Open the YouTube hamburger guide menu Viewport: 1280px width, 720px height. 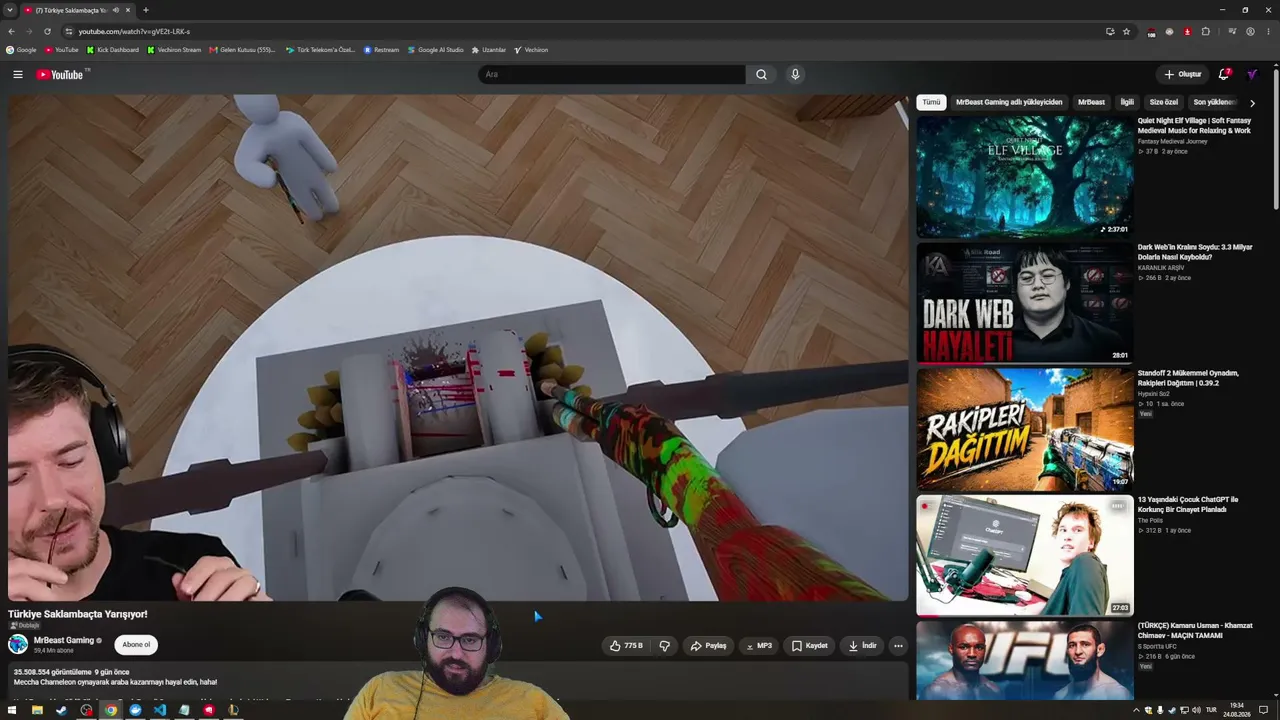coord(18,74)
